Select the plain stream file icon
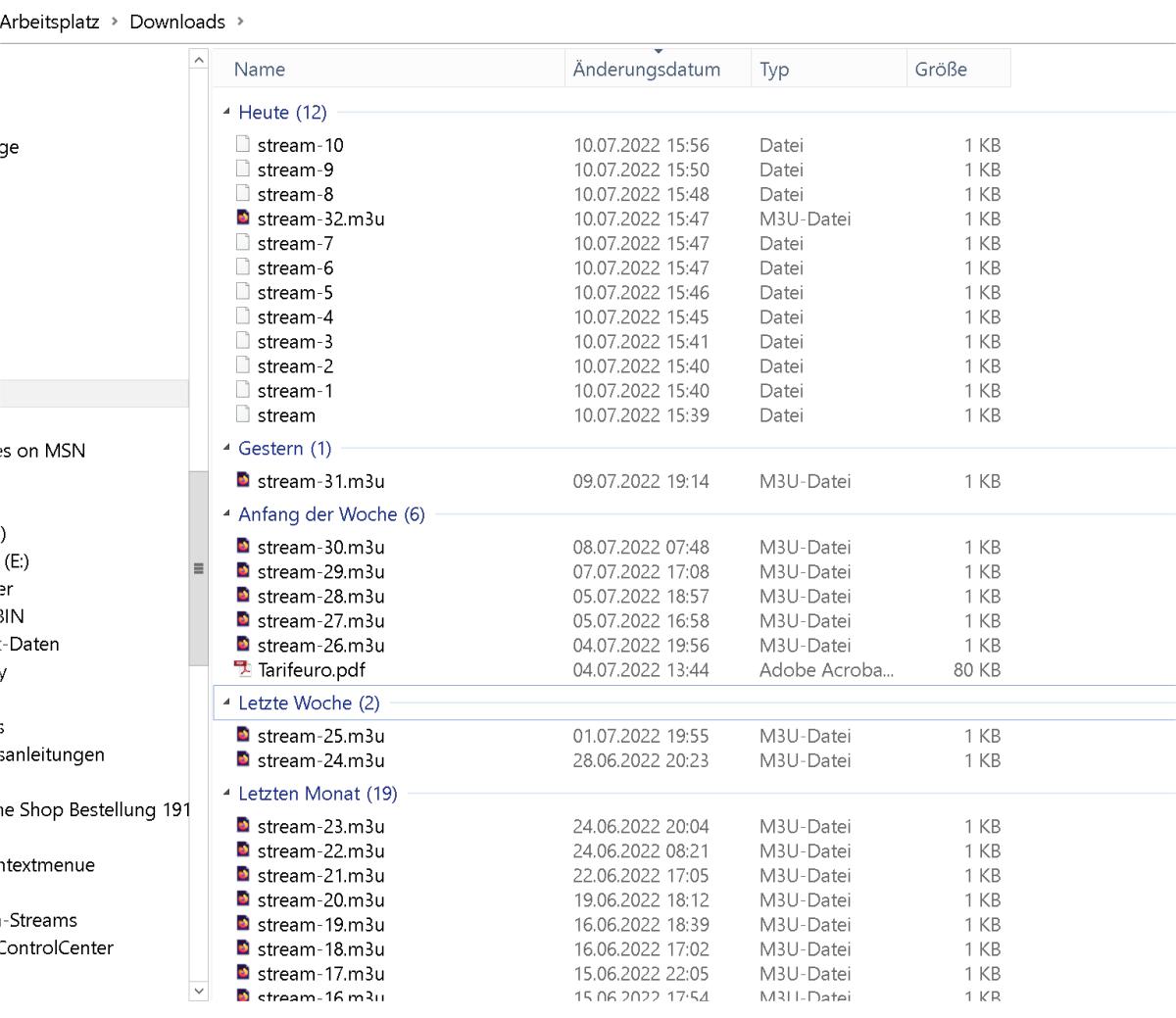This screenshot has width=1176, height=1018. 243,414
